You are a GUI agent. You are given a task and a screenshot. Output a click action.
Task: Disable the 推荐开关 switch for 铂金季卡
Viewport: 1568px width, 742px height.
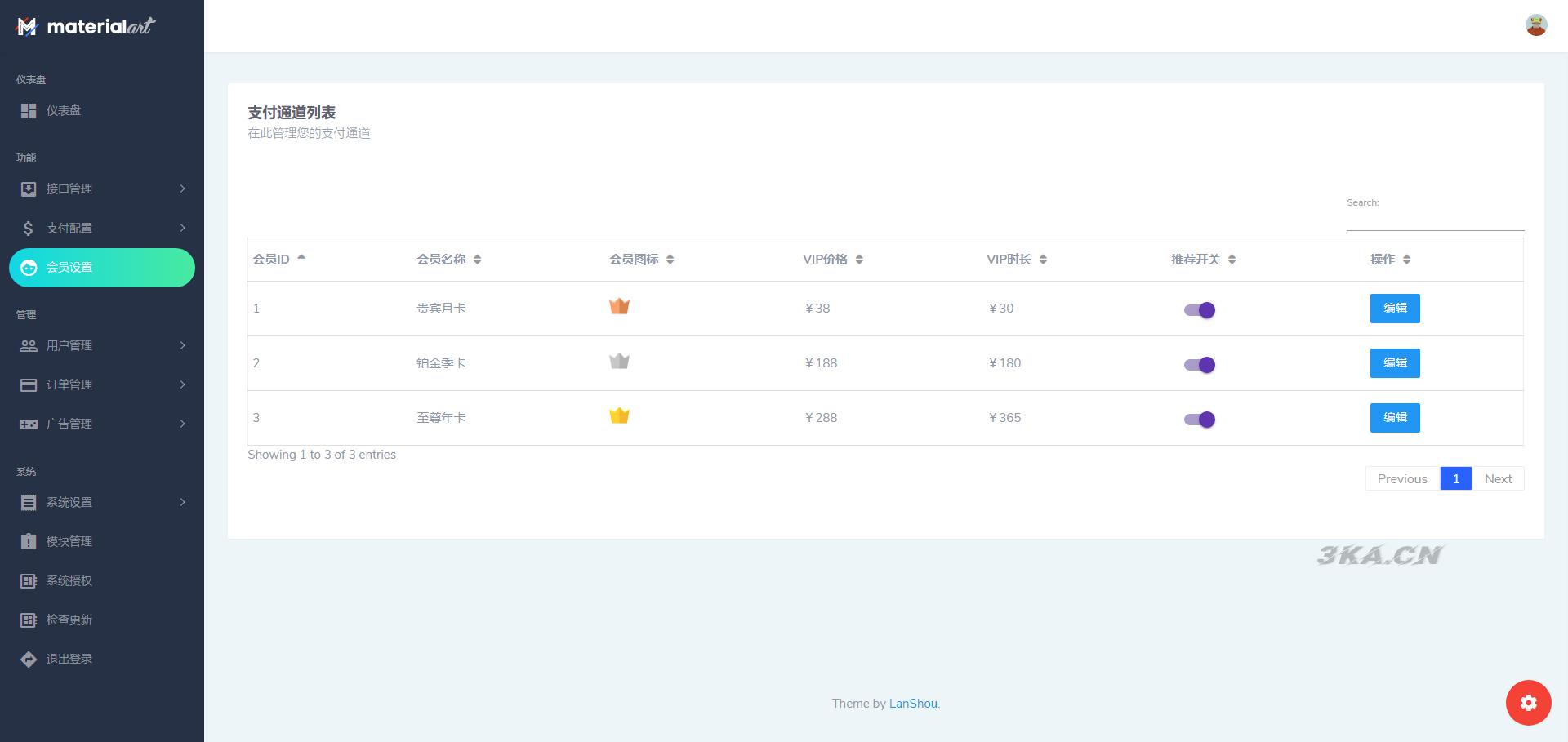1200,365
